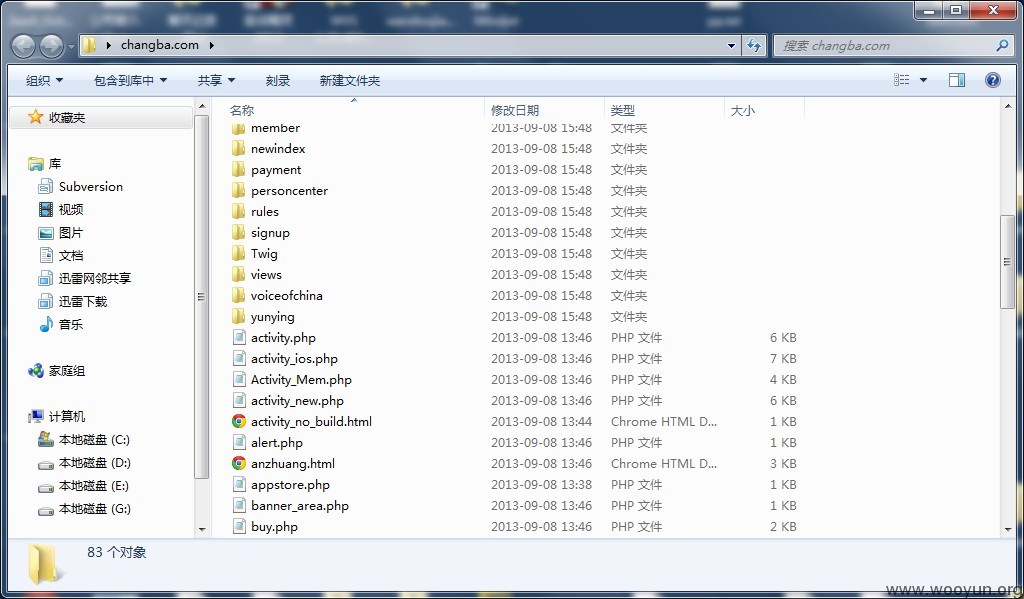The height and width of the screenshot is (599, 1024).
Task: Select the signup folder icon
Action: tap(238, 232)
